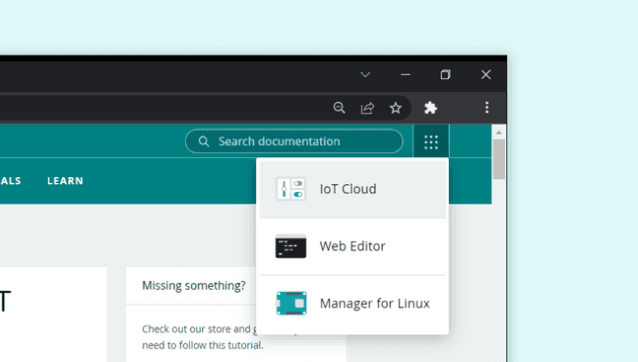Open the zoom magnifier icon in address bar
Image resolution: width=638 pixels, height=362 pixels.
(x=339, y=108)
